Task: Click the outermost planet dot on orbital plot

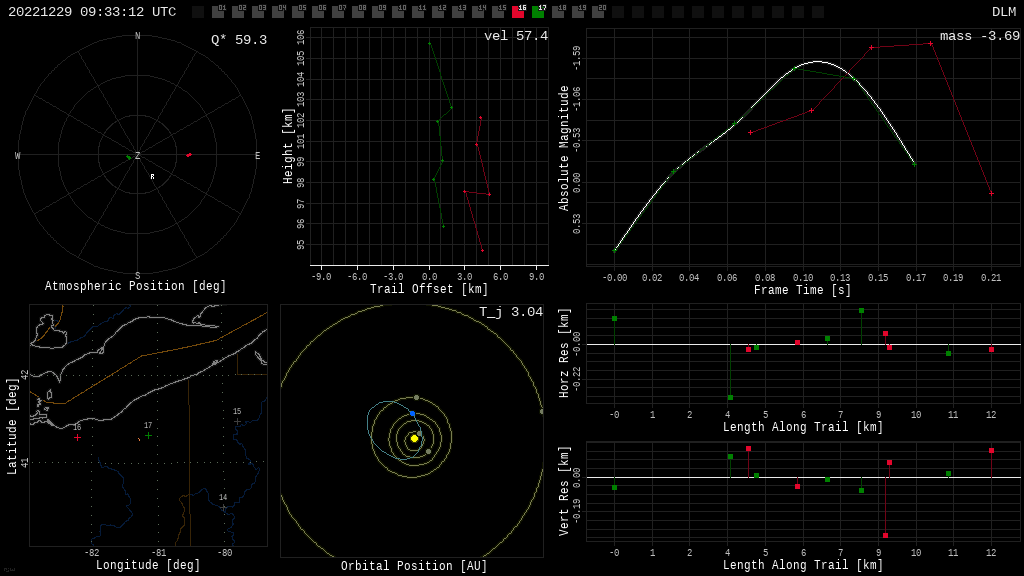Action: coord(541,411)
